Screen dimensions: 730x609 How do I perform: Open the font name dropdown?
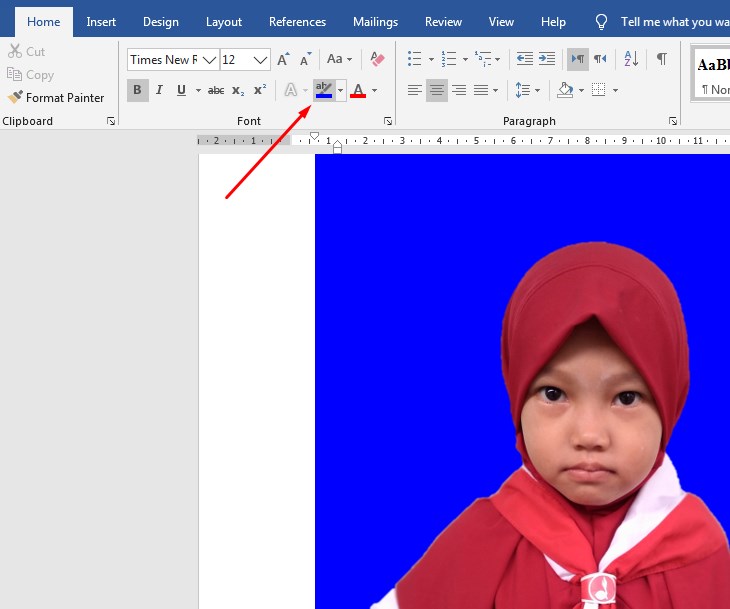point(210,60)
